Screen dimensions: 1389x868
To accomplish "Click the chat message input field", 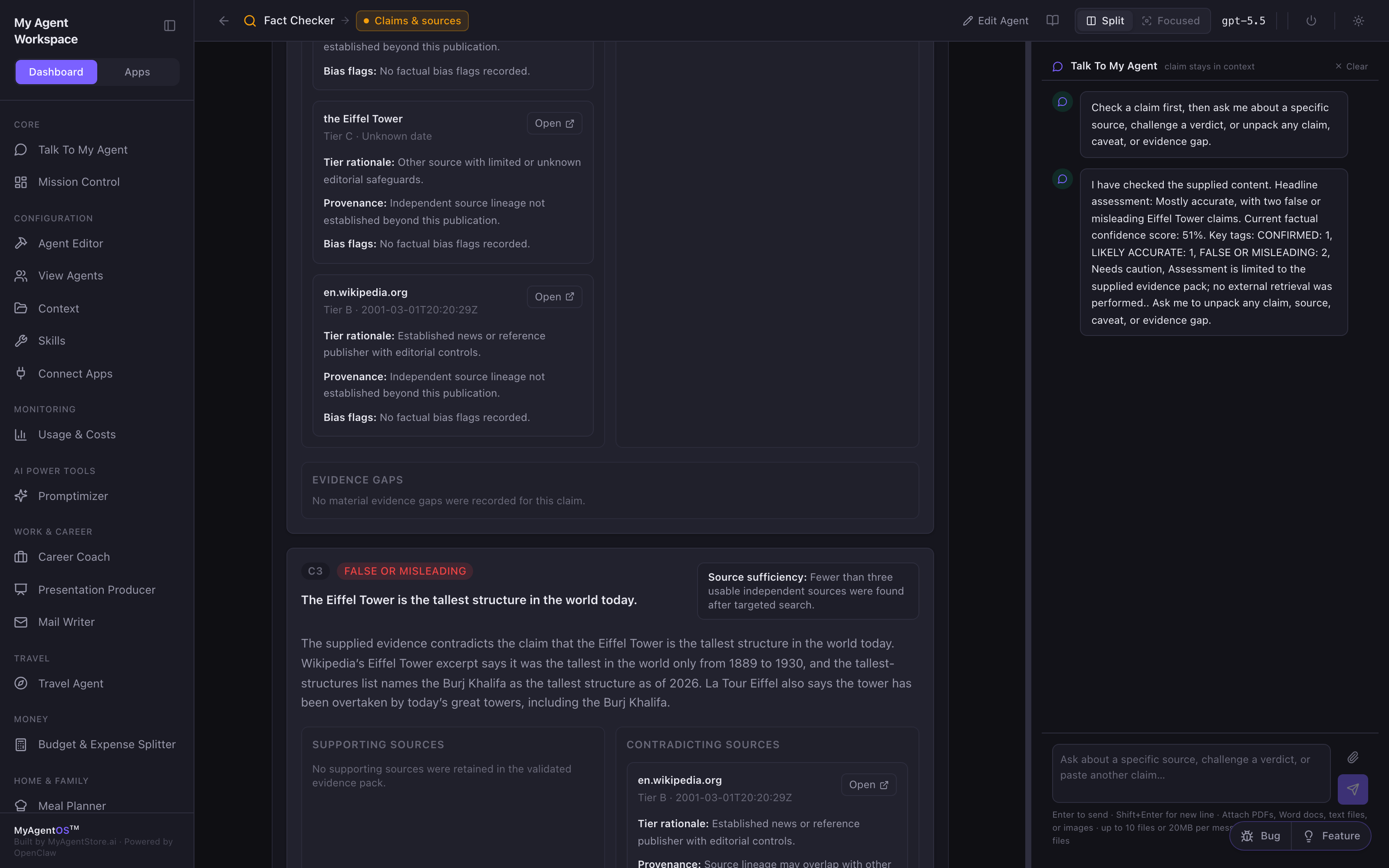I will (x=1191, y=773).
